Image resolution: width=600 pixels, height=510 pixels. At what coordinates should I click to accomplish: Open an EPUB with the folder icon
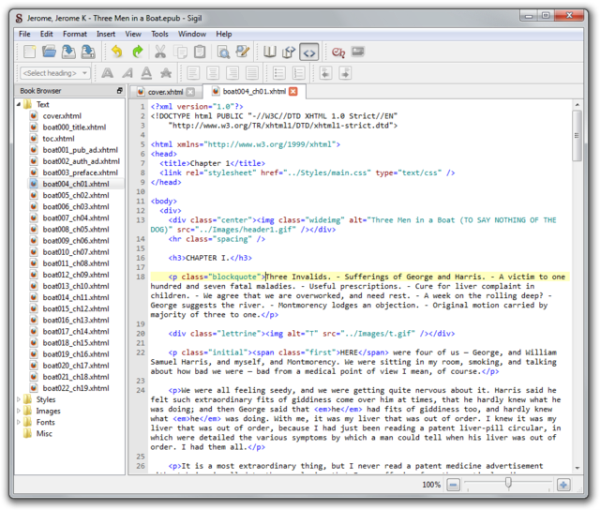(50, 52)
